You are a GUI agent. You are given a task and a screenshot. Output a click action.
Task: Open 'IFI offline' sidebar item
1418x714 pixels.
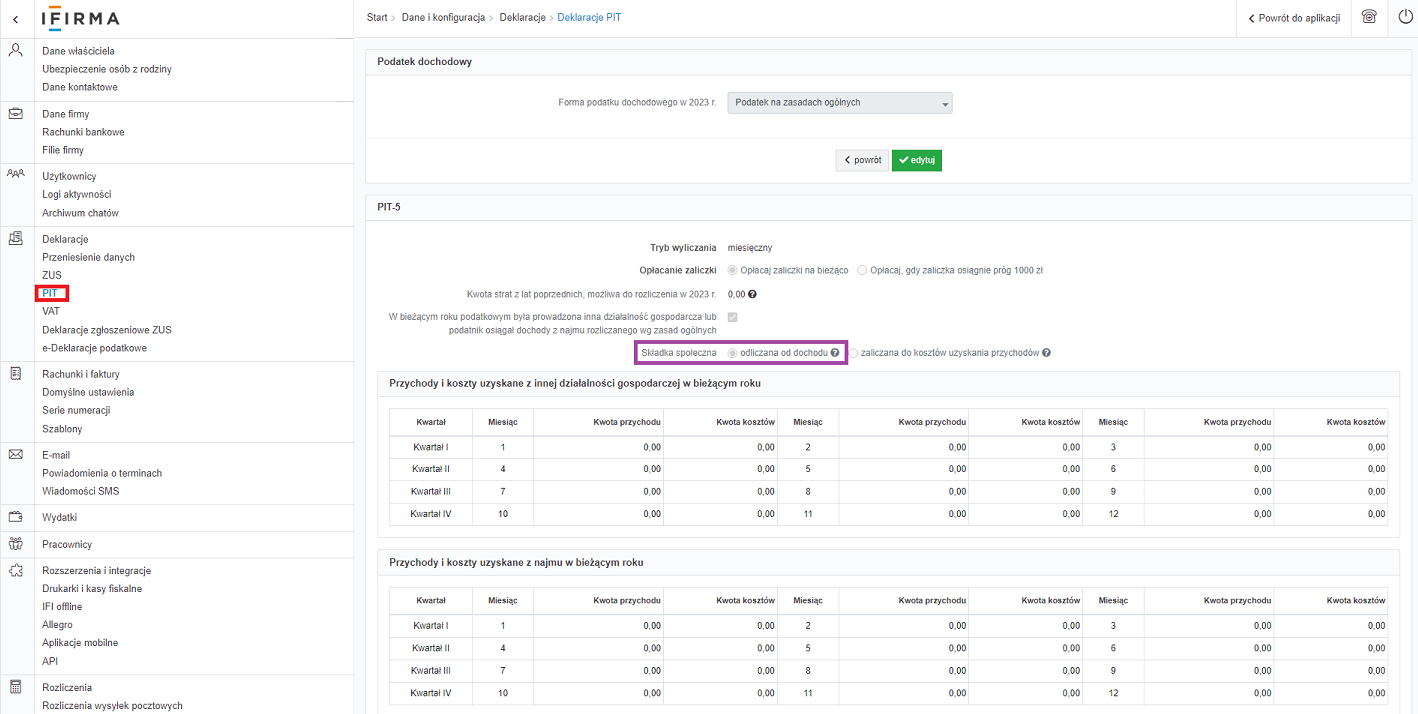click(62, 607)
